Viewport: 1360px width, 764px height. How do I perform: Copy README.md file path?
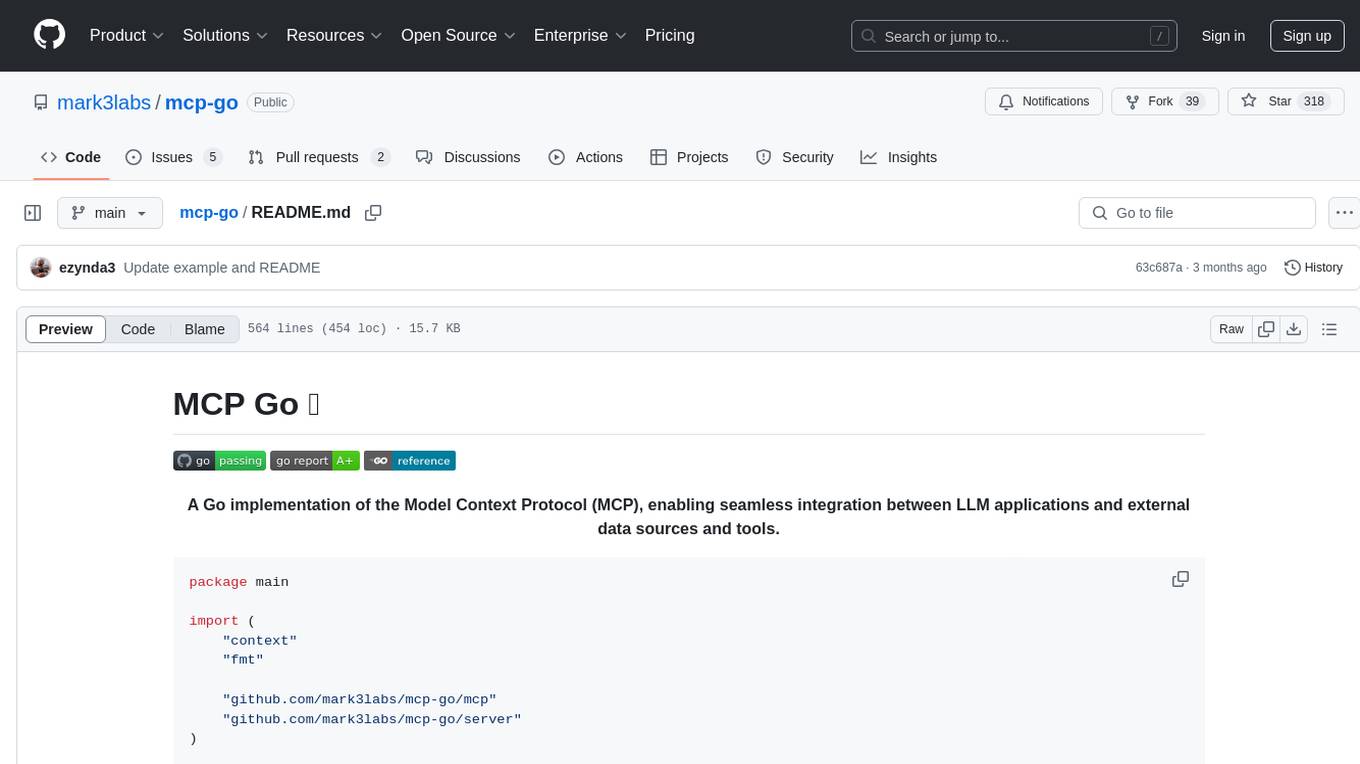click(x=373, y=213)
